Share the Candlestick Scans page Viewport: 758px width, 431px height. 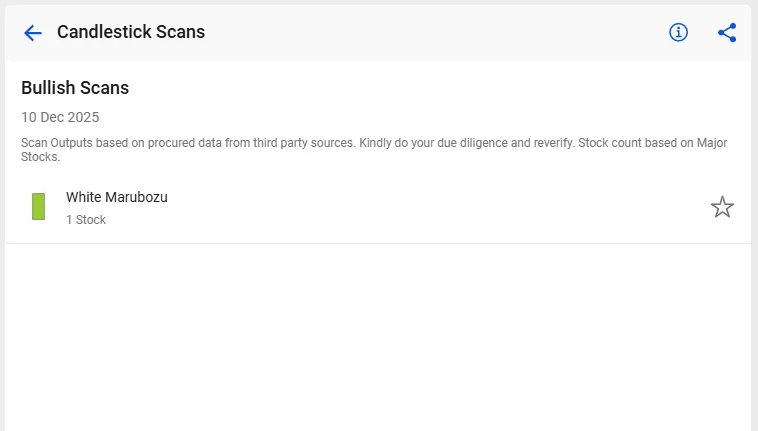[727, 33]
